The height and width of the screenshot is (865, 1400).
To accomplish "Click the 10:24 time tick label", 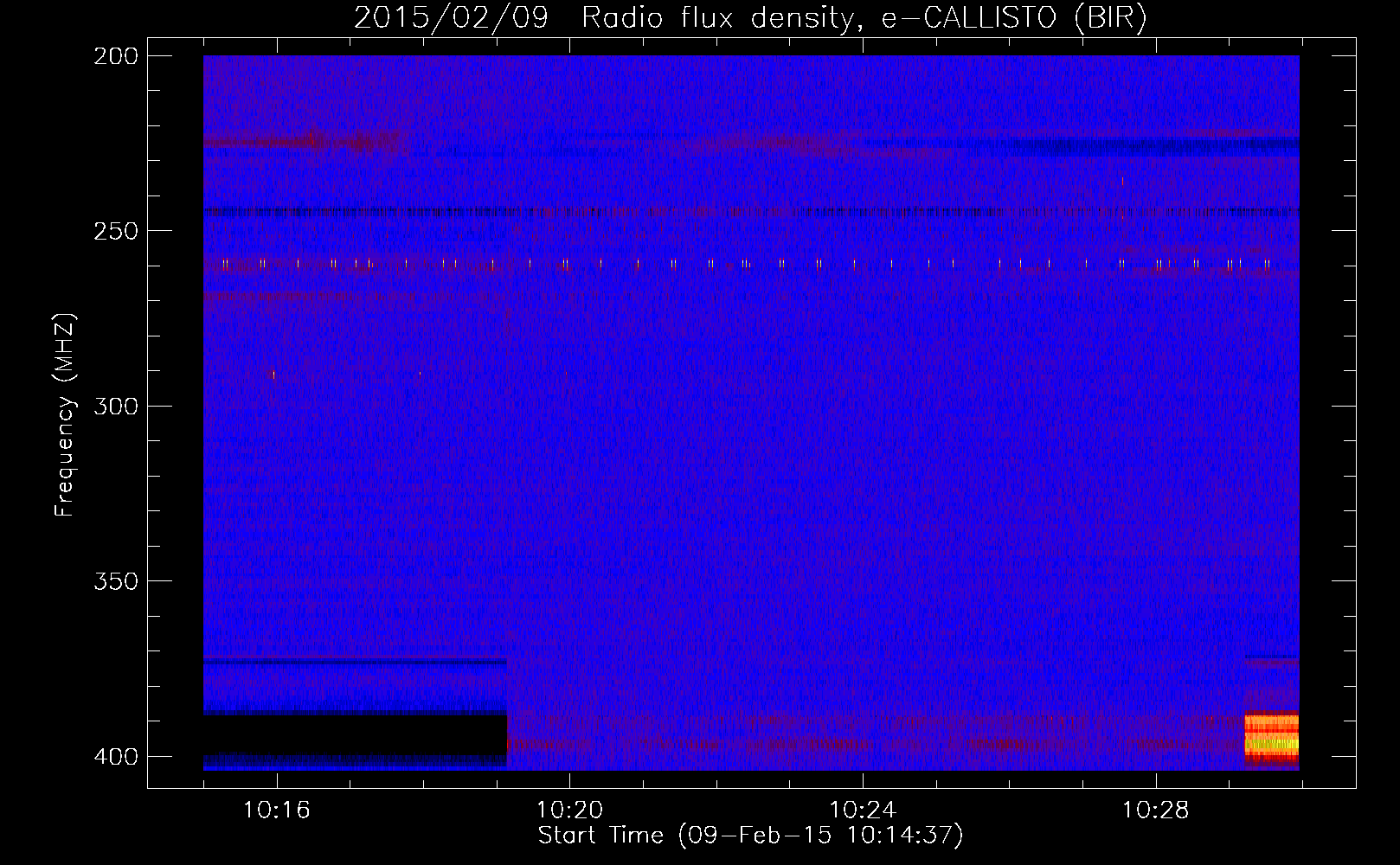I will pyautogui.click(x=863, y=811).
